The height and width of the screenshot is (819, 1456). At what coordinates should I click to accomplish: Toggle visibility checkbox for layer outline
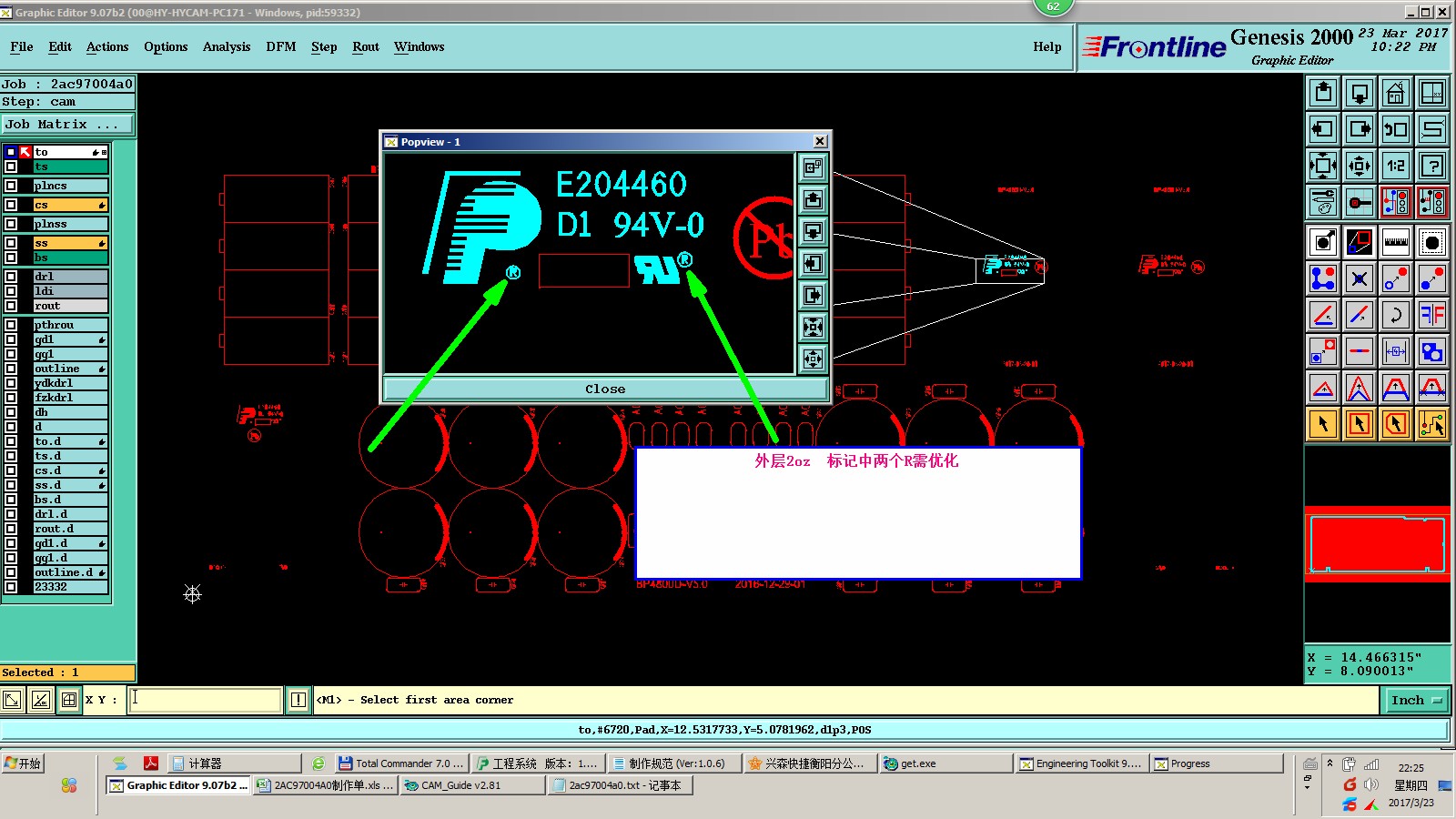[x=11, y=369]
